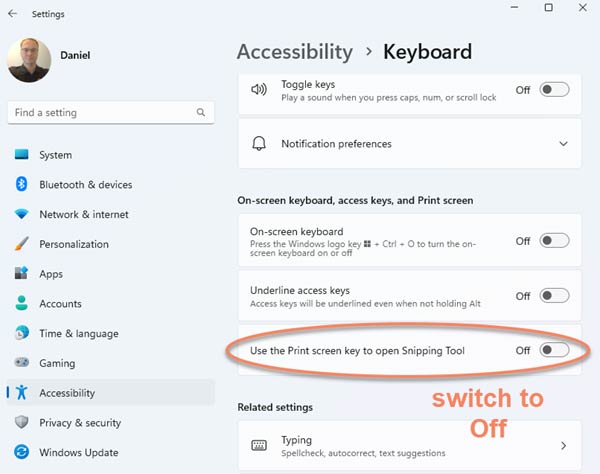Viewport: 600px width, 474px height.
Task: Switch Print screen key Snipping Tool toggle
Action: [x=554, y=350]
